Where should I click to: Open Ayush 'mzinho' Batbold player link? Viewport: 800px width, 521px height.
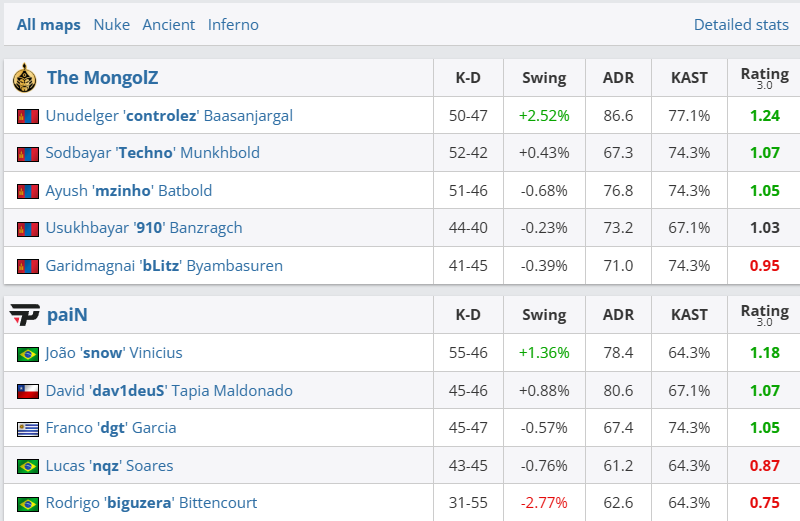(128, 191)
